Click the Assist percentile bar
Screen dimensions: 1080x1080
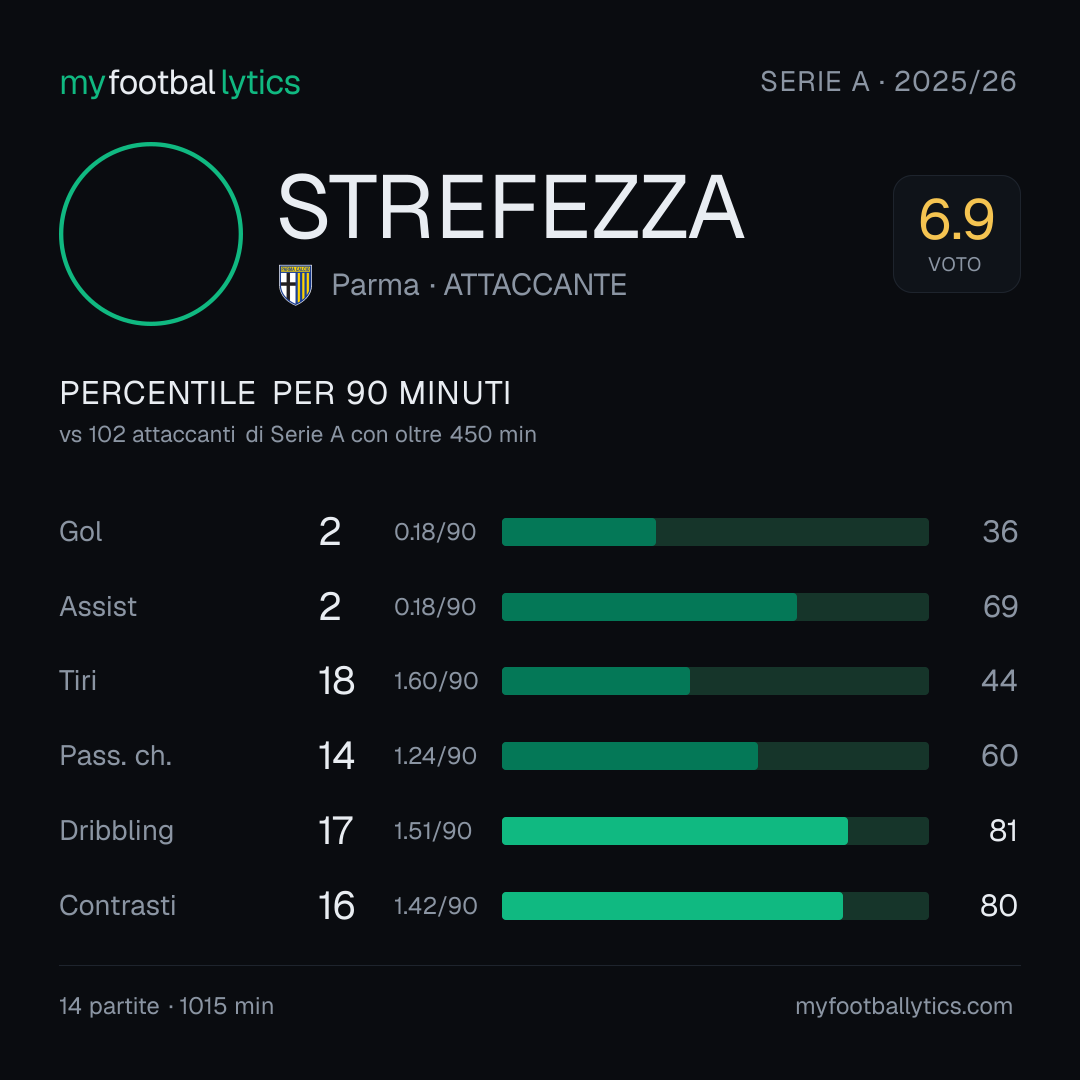pyautogui.click(x=715, y=607)
